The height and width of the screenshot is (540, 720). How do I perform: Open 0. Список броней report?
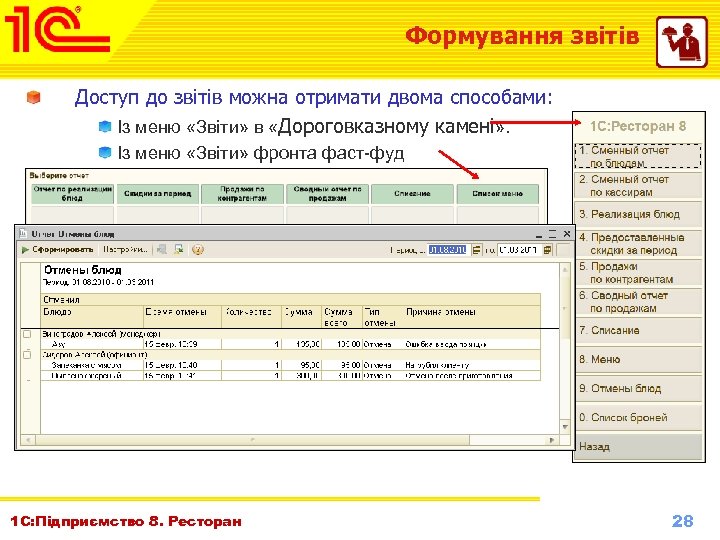[x=638, y=417]
